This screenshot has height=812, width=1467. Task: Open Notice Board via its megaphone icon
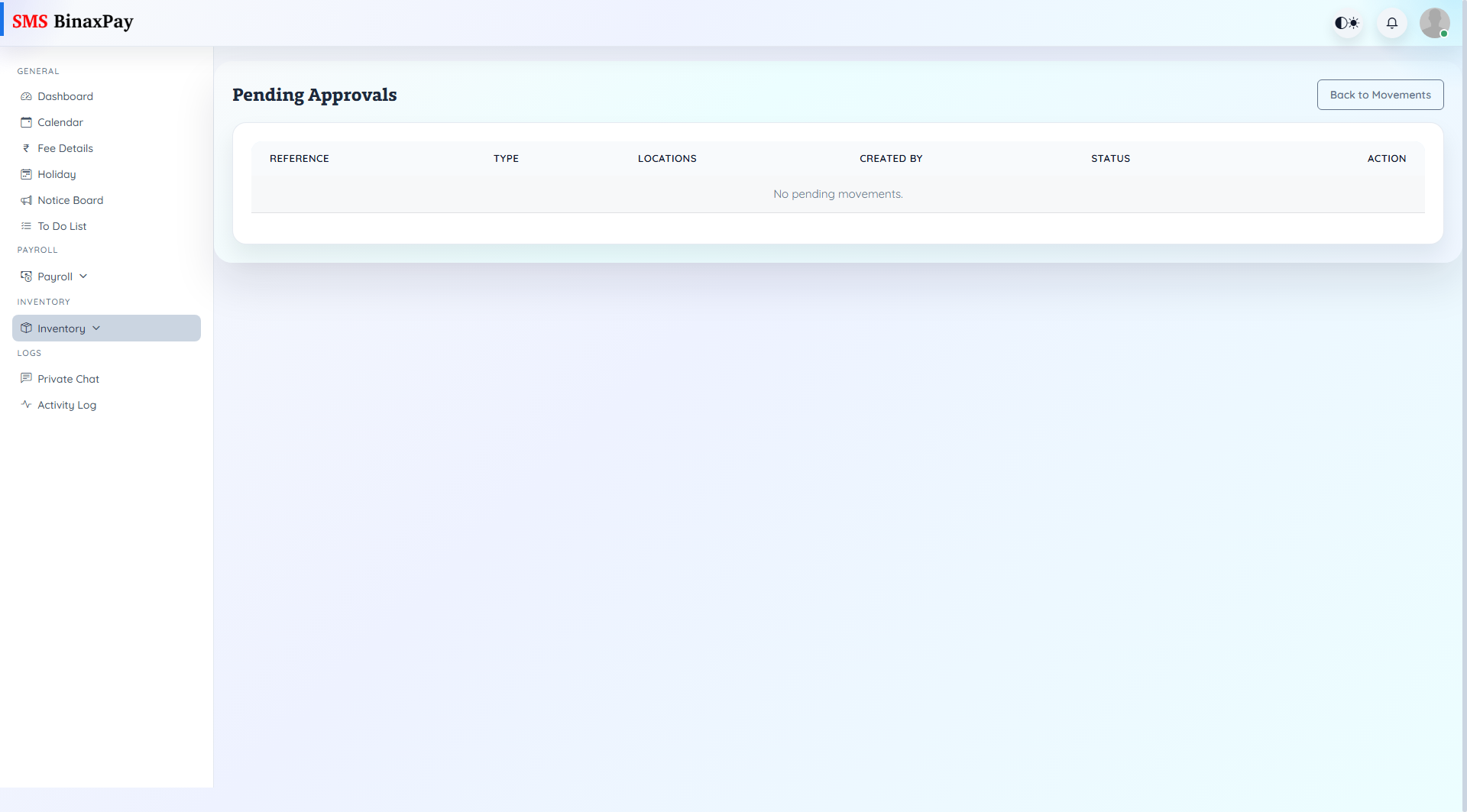pos(26,200)
